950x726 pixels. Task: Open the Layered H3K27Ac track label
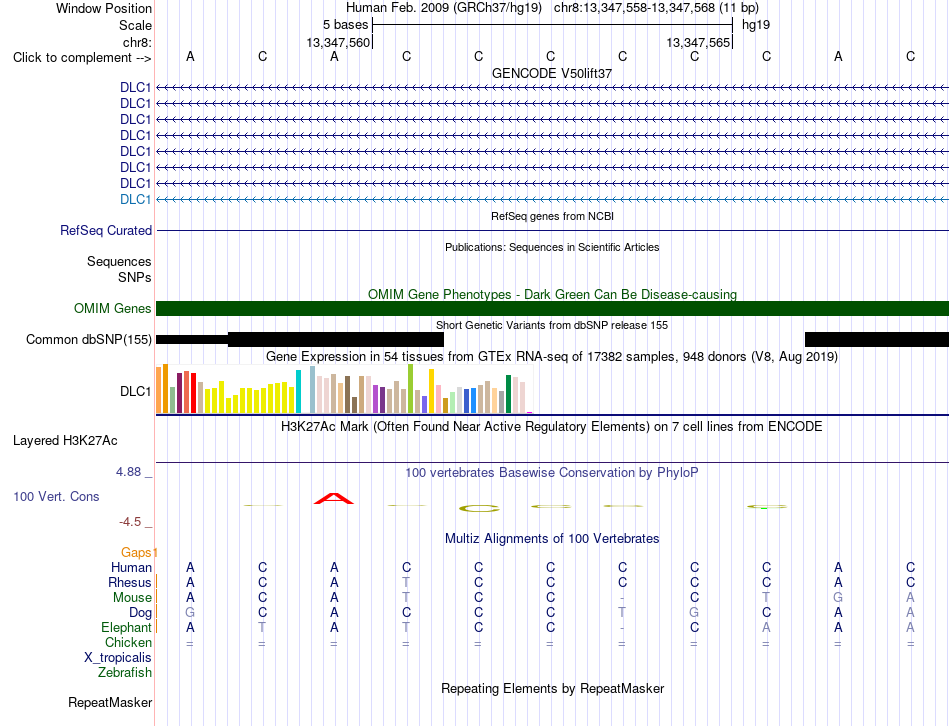click(65, 441)
